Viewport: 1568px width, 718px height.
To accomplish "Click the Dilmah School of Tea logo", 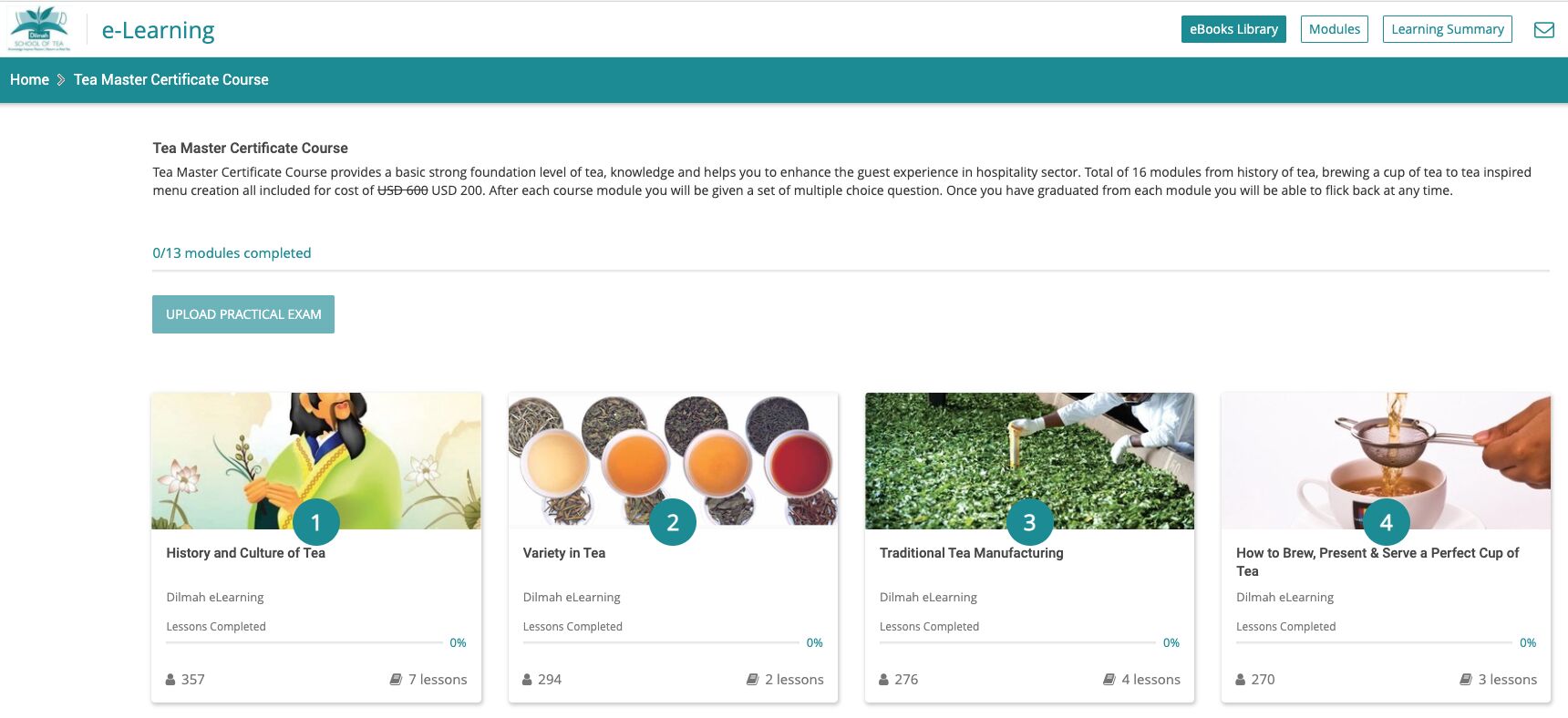I will [x=39, y=28].
